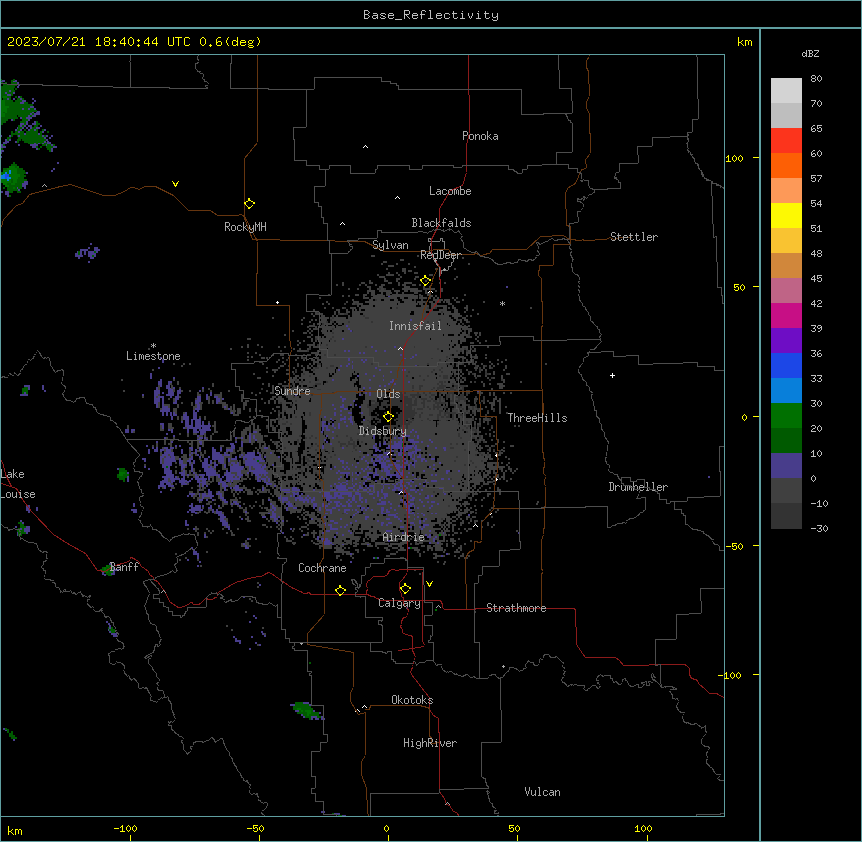
Task: Click the yellow v marker east of Calgary
Action: 429,584
